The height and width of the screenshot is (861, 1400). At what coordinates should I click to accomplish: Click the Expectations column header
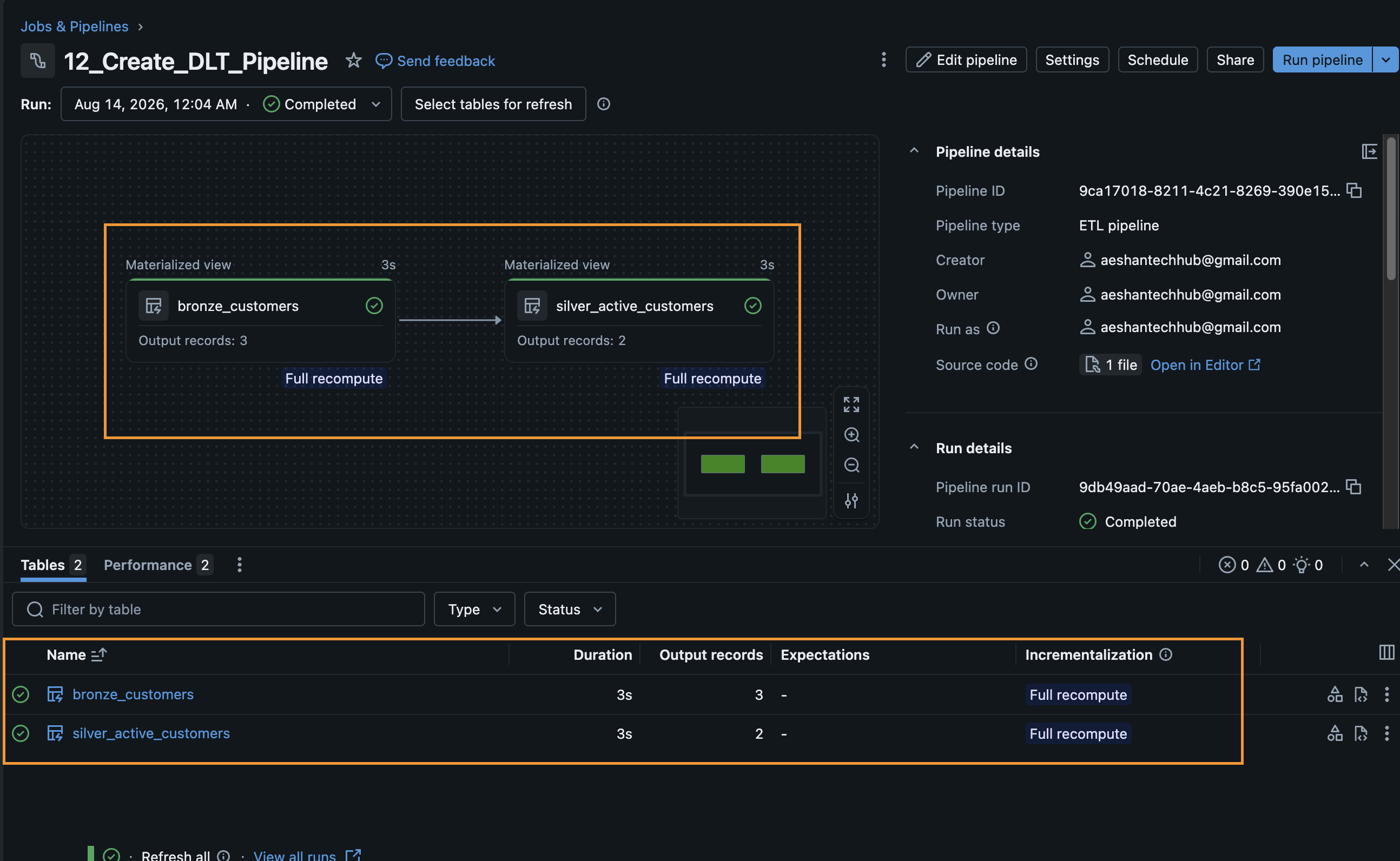coord(825,655)
